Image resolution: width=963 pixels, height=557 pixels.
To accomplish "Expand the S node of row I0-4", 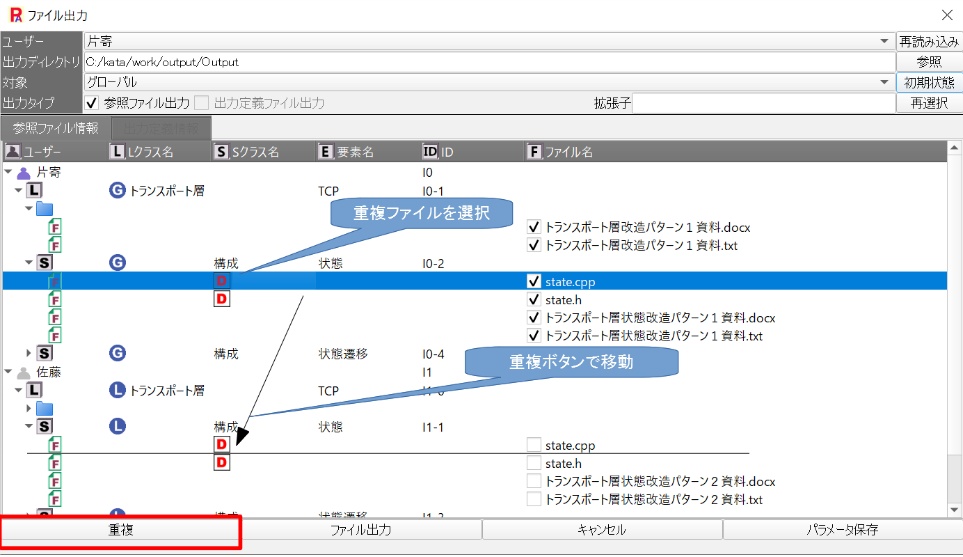I will click(28, 353).
